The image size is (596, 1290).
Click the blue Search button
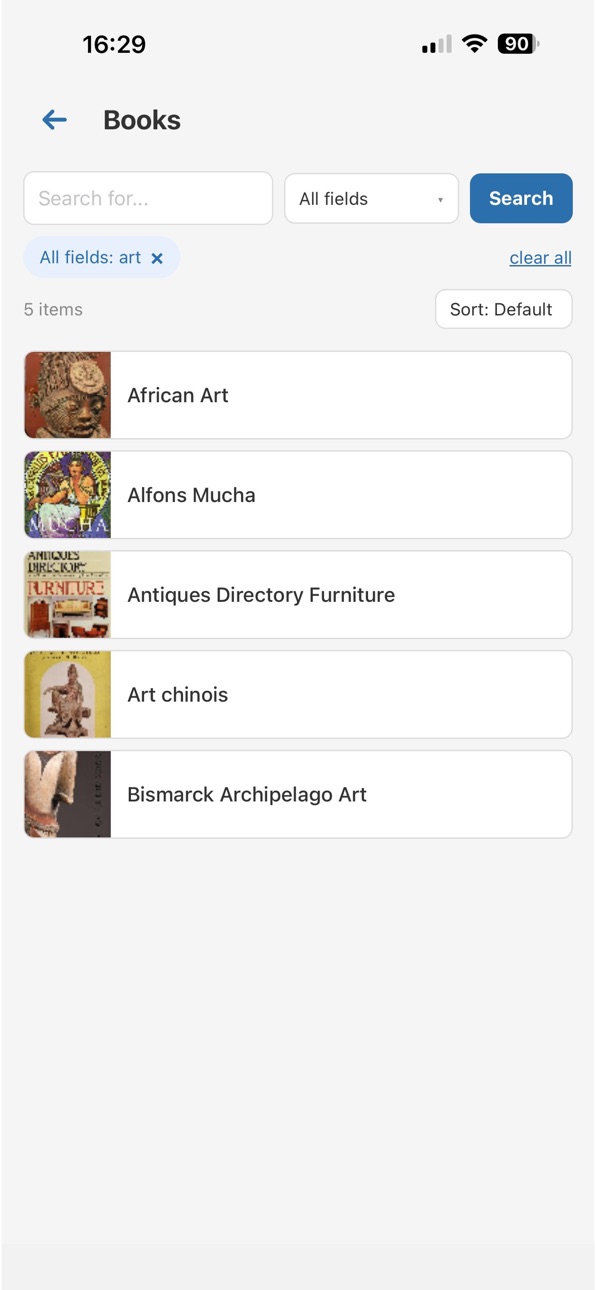pyautogui.click(x=521, y=198)
